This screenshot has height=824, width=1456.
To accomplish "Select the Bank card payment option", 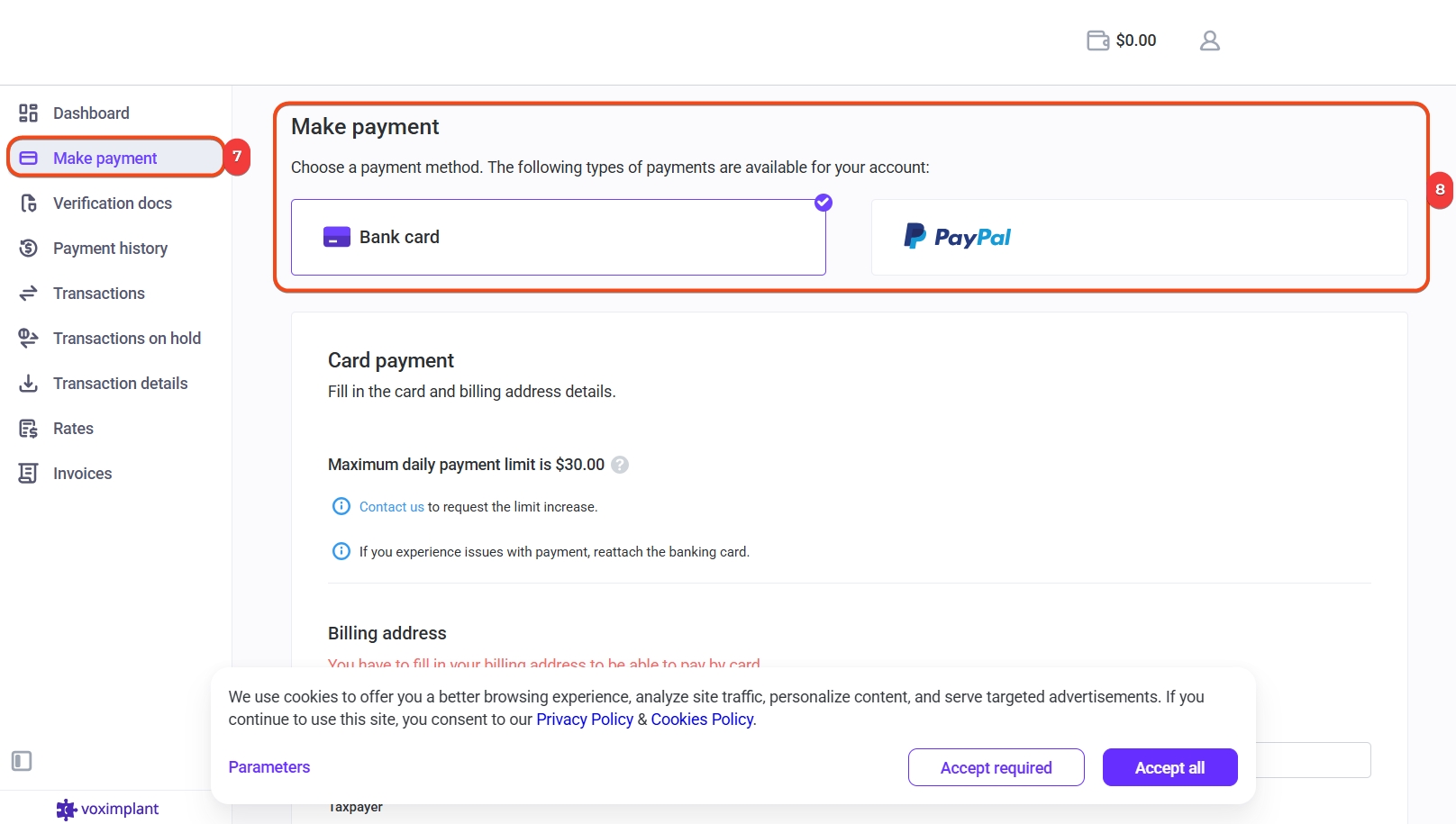I will coord(558,237).
